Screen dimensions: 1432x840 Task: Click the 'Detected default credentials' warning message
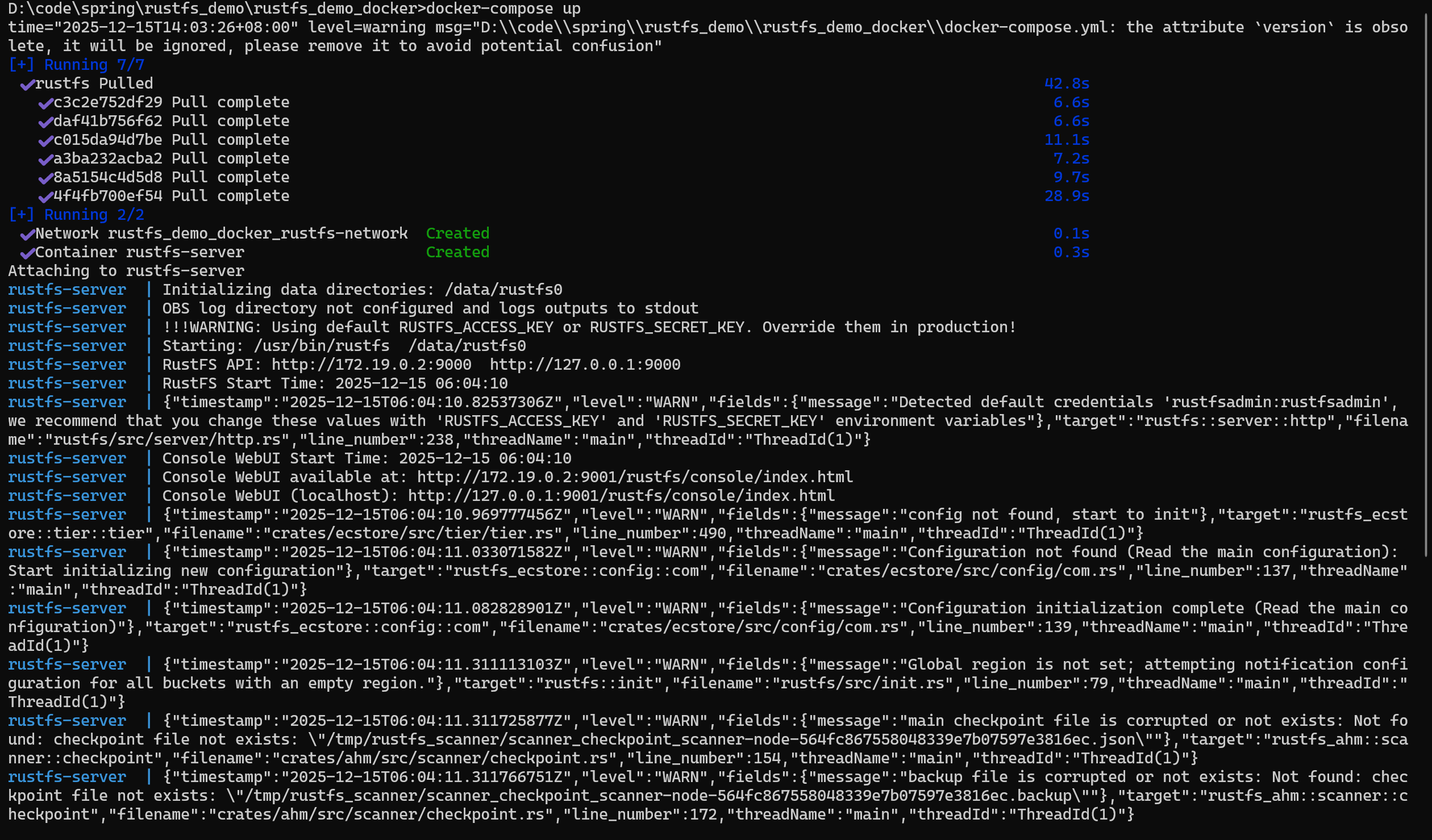click(708, 421)
